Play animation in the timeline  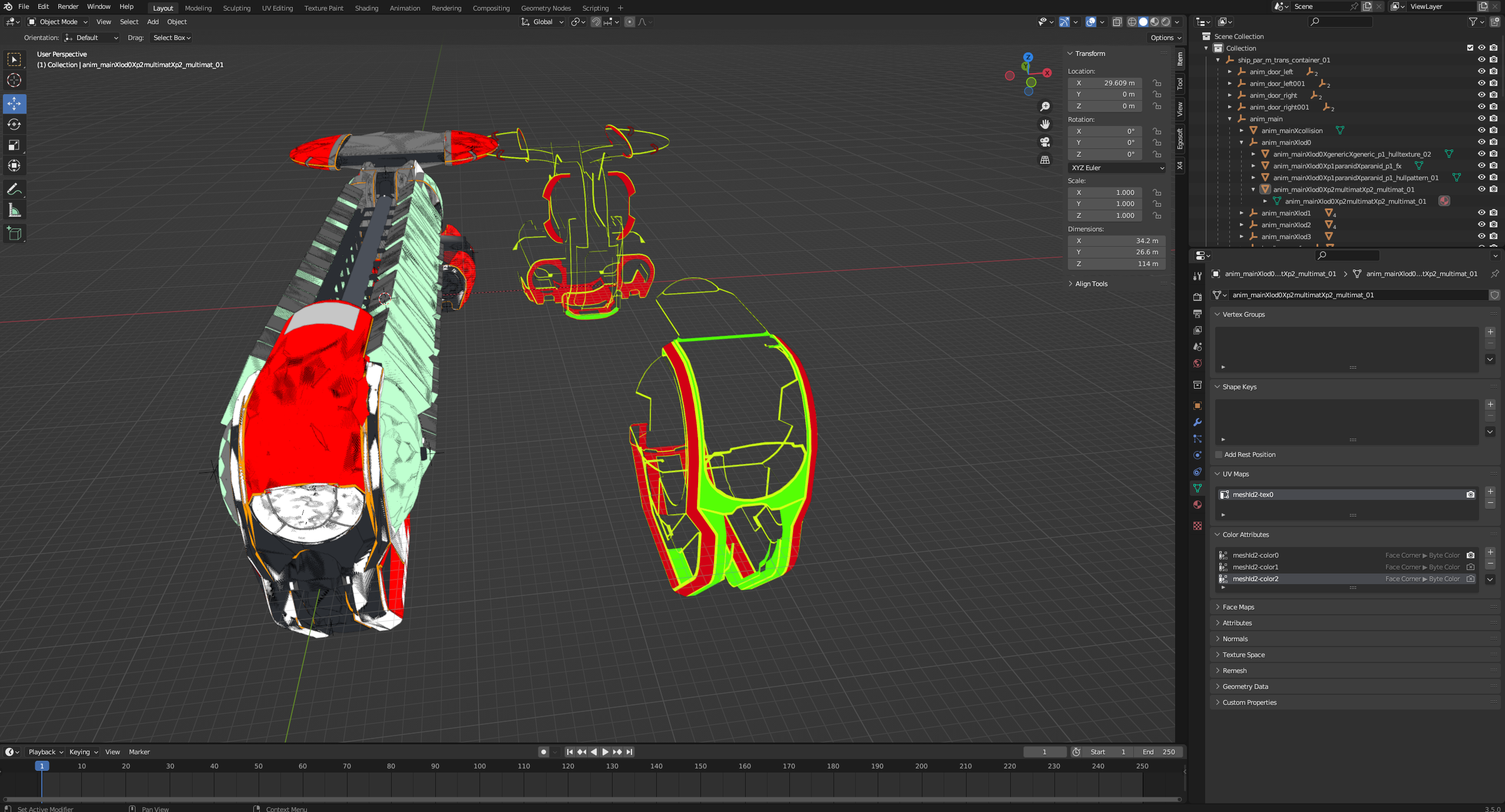click(605, 752)
